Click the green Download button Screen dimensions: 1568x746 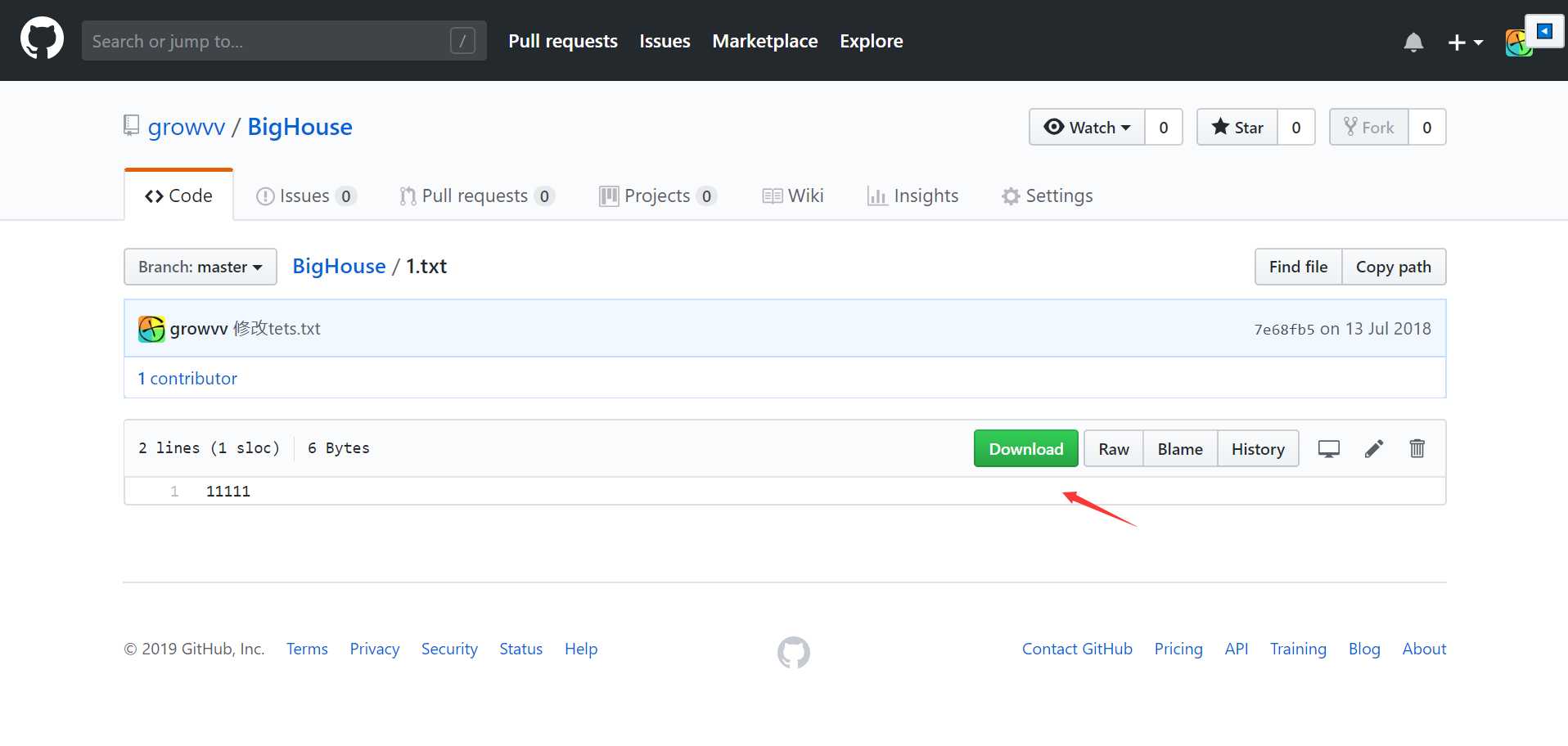[1026, 448]
